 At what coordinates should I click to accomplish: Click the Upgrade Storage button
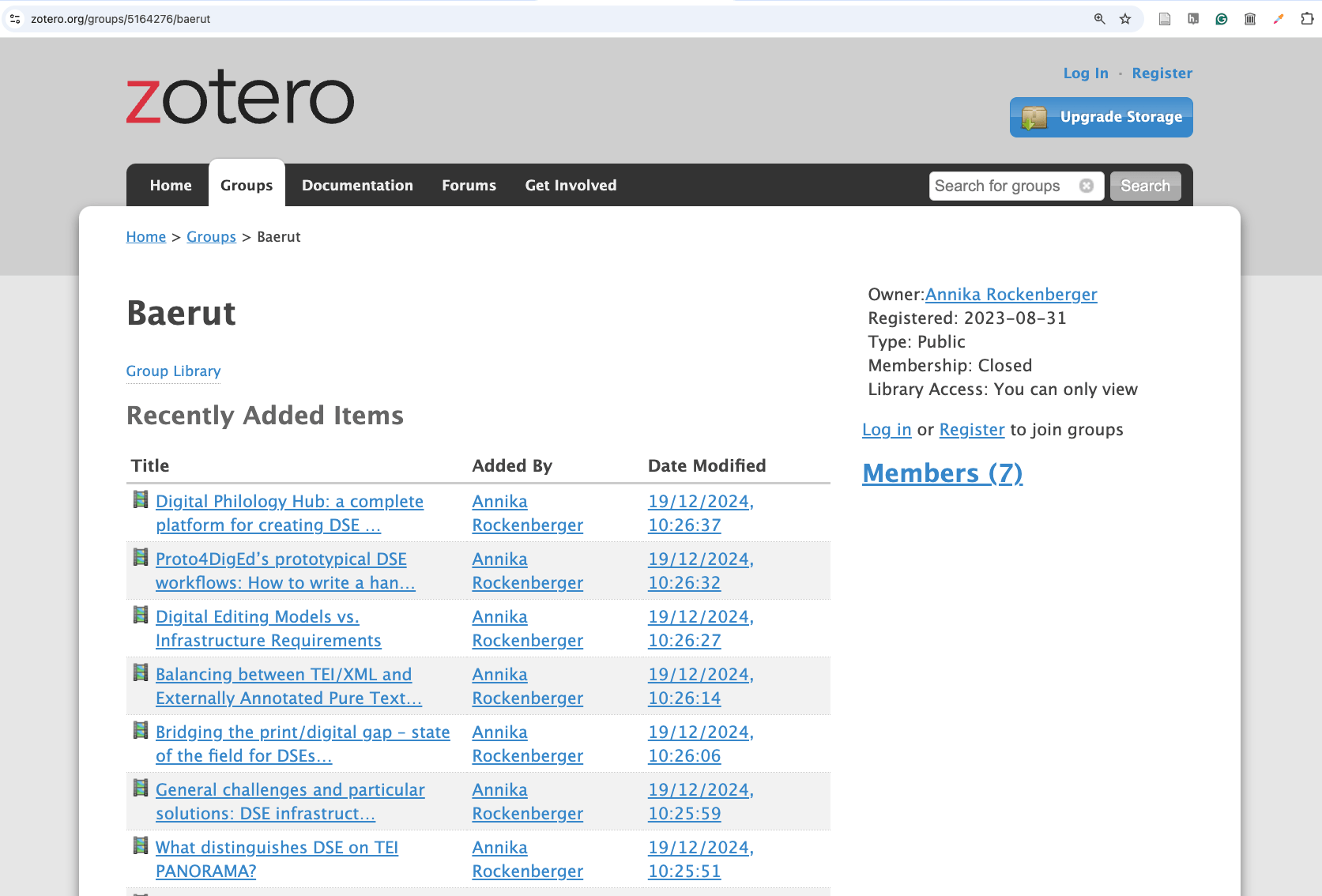[1101, 117]
